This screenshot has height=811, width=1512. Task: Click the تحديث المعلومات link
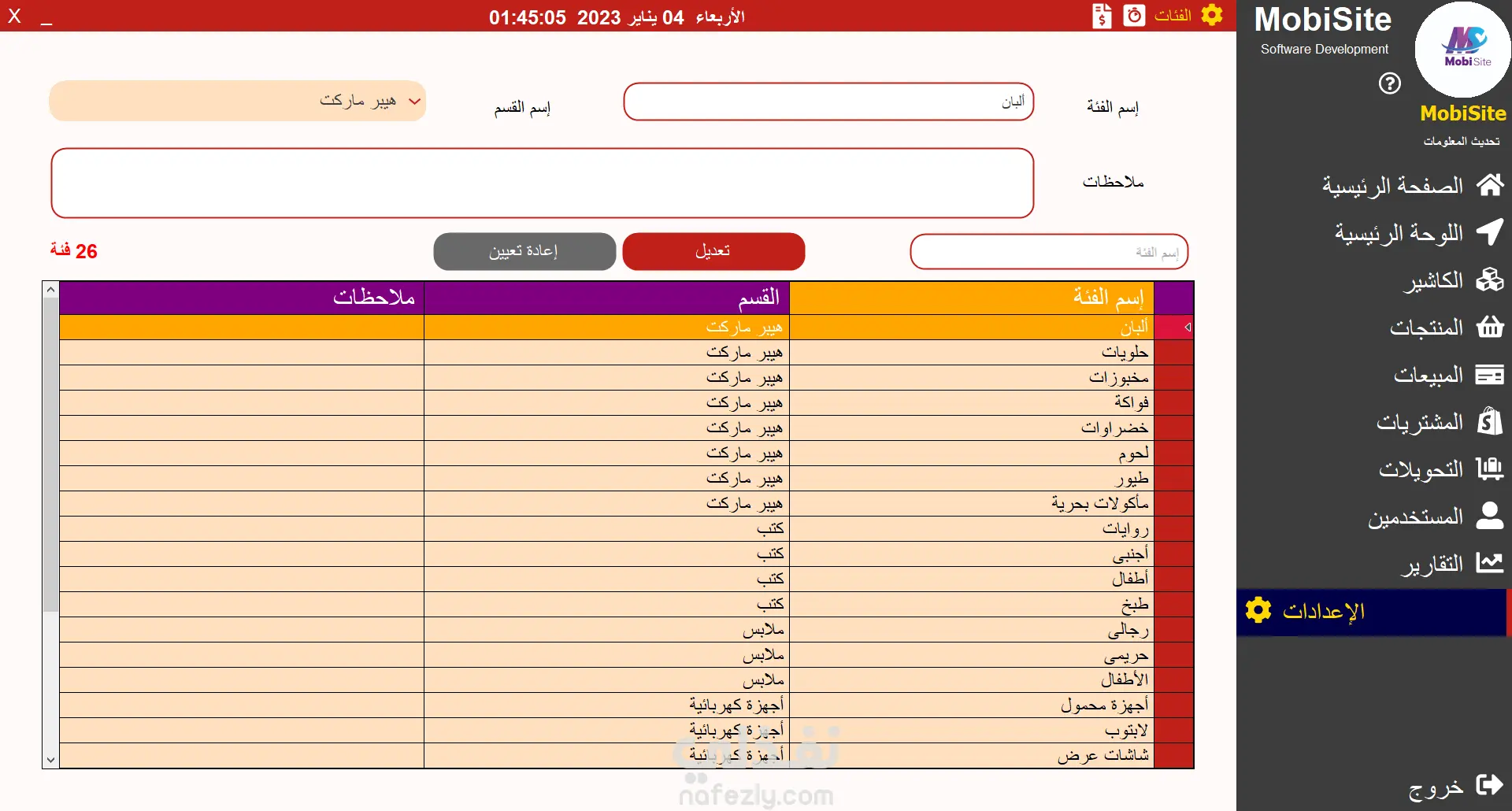1461,141
